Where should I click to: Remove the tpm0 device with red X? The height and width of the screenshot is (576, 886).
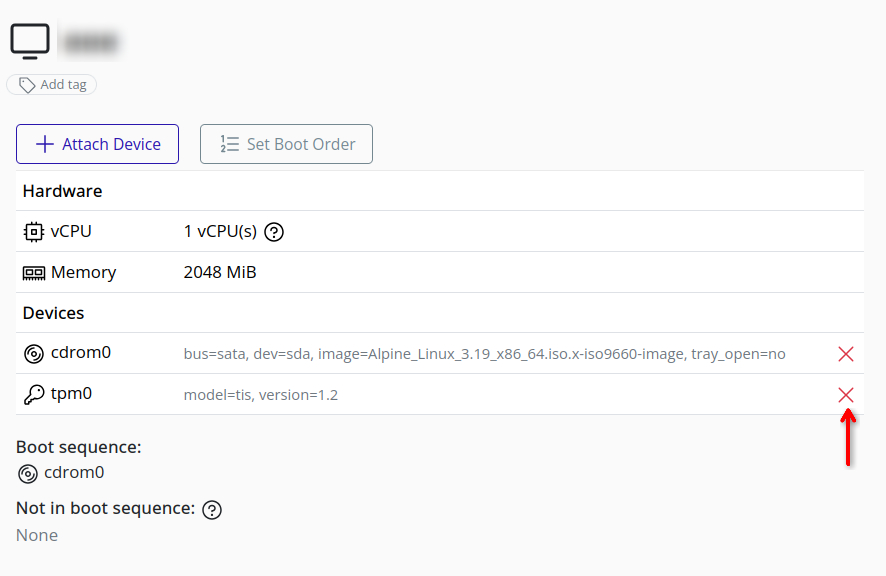pos(846,395)
